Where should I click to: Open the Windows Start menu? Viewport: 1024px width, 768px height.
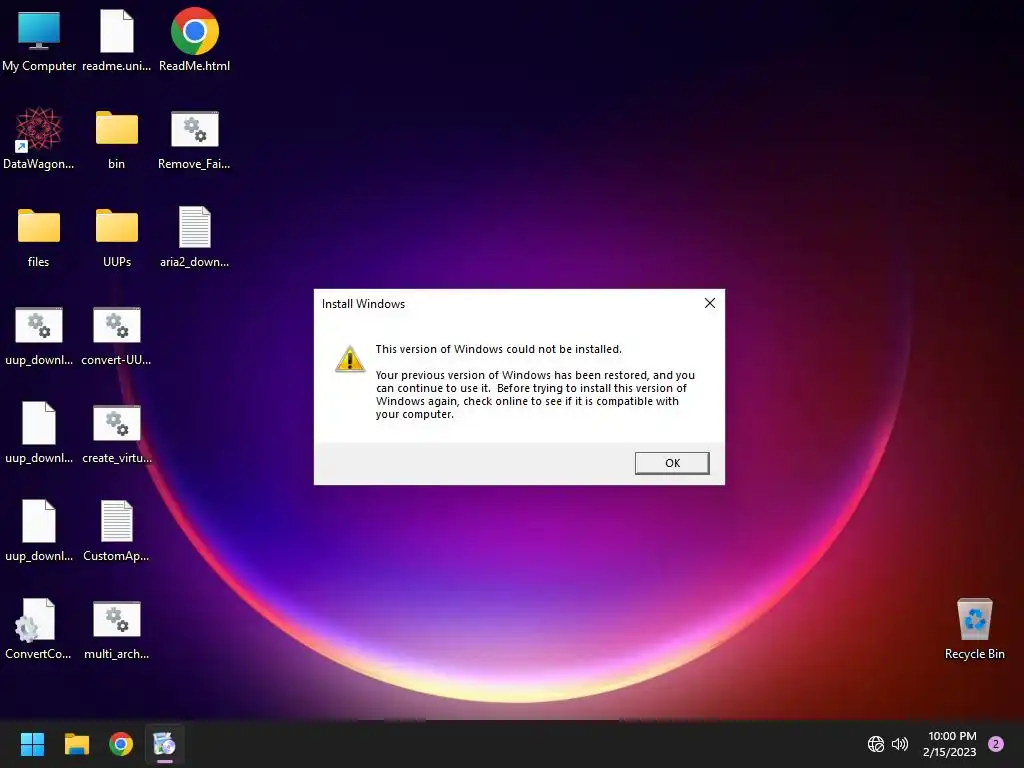tap(32, 744)
